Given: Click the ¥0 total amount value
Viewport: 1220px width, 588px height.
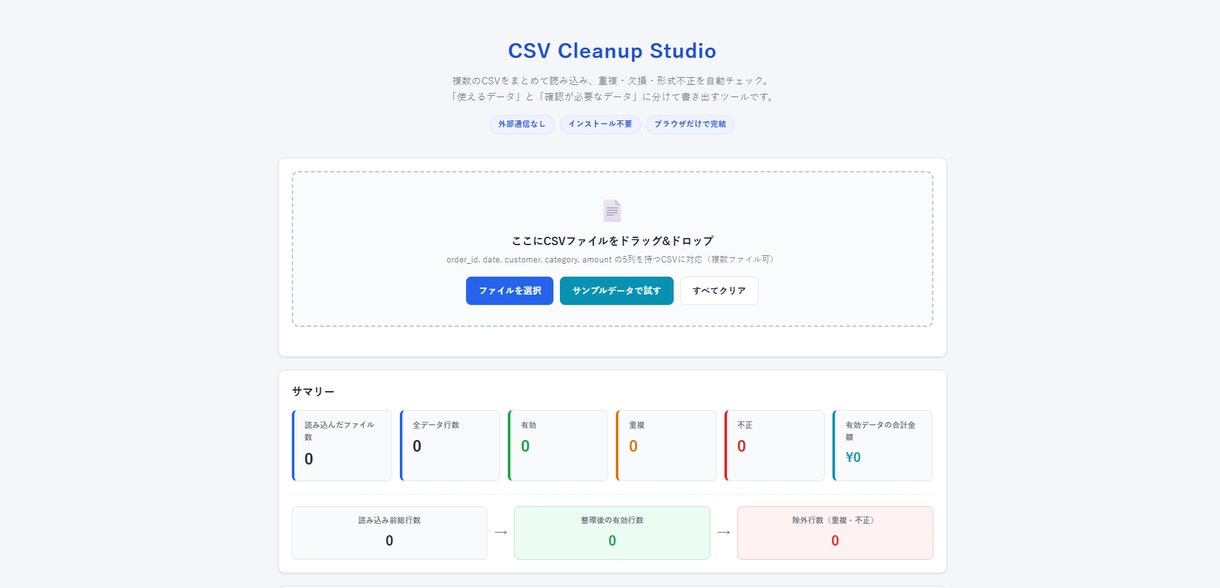Looking at the screenshot, I should click(x=853, y=457).
